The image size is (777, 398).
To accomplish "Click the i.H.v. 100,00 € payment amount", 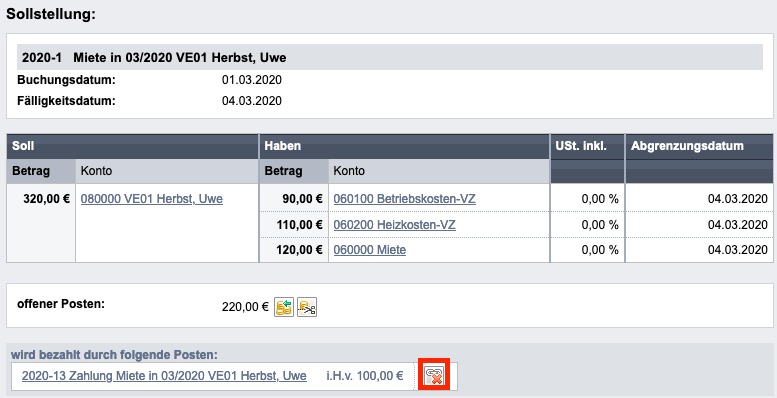I will point(364,376).
